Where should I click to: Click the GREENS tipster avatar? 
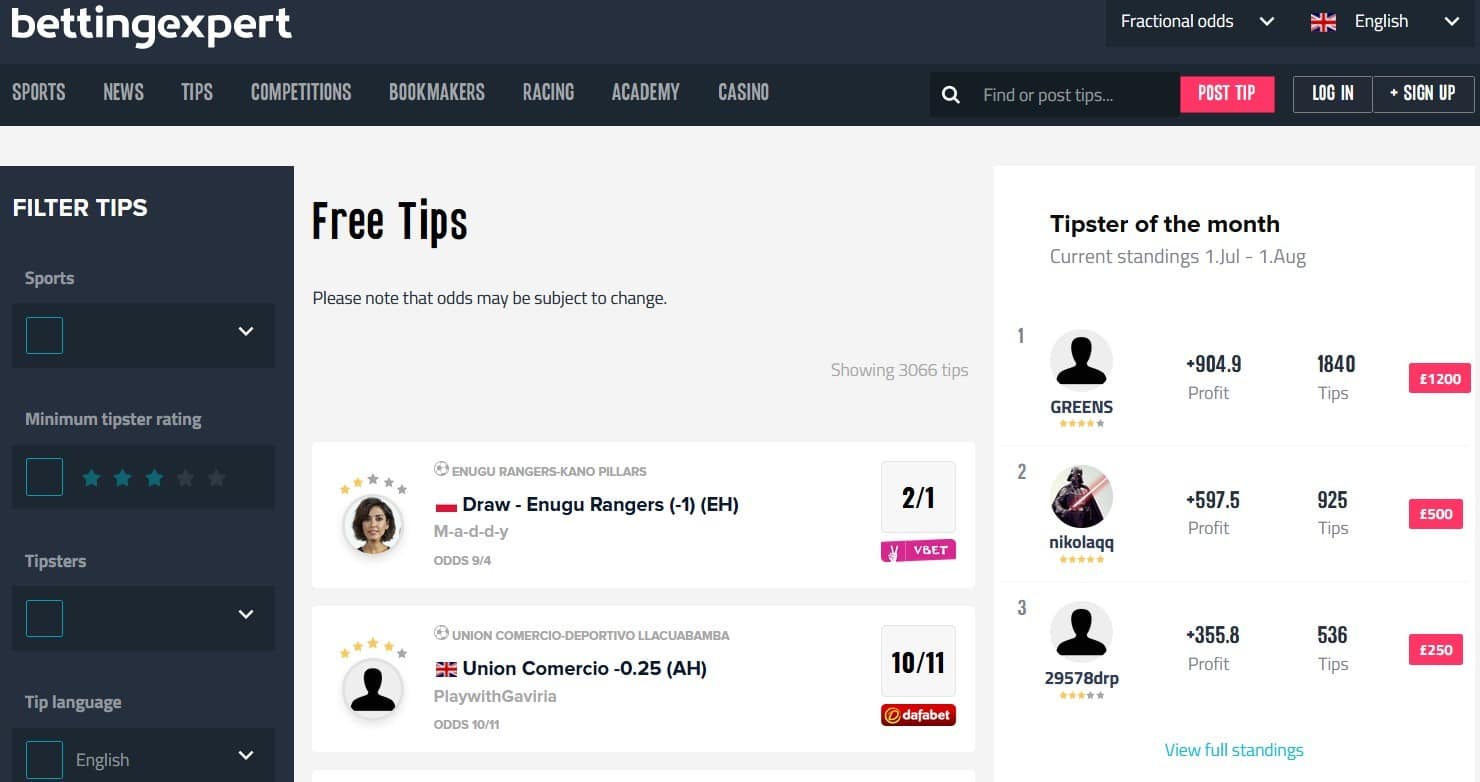1081,360
